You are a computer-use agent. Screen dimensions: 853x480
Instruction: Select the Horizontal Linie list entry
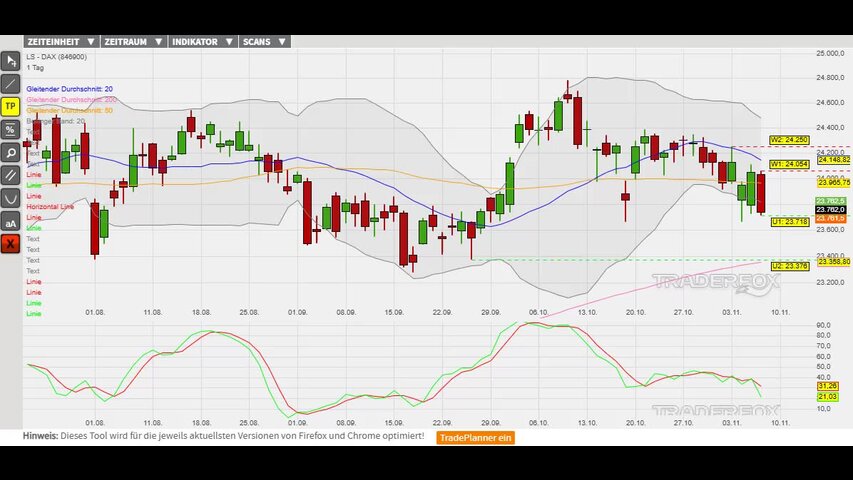[50, 206]
